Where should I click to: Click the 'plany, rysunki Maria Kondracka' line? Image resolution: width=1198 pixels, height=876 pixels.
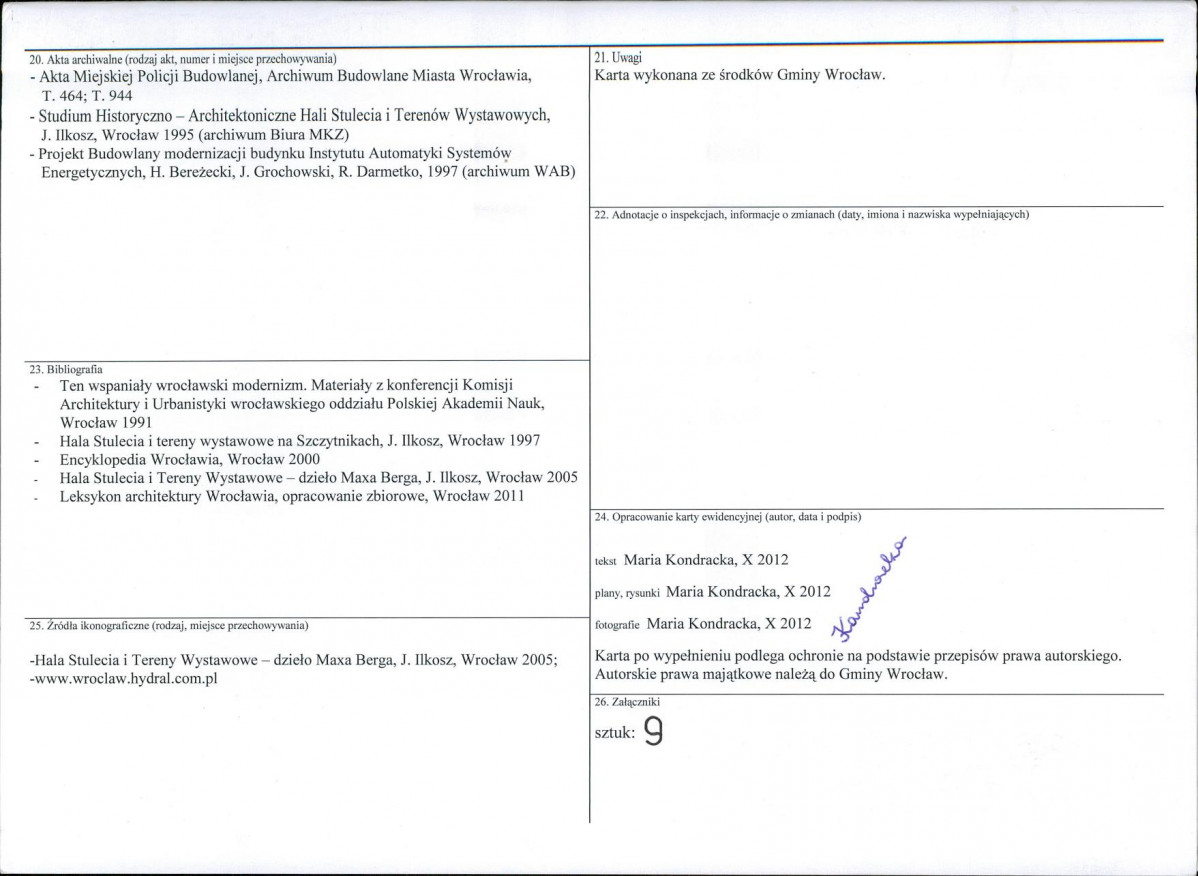point(712,591)
